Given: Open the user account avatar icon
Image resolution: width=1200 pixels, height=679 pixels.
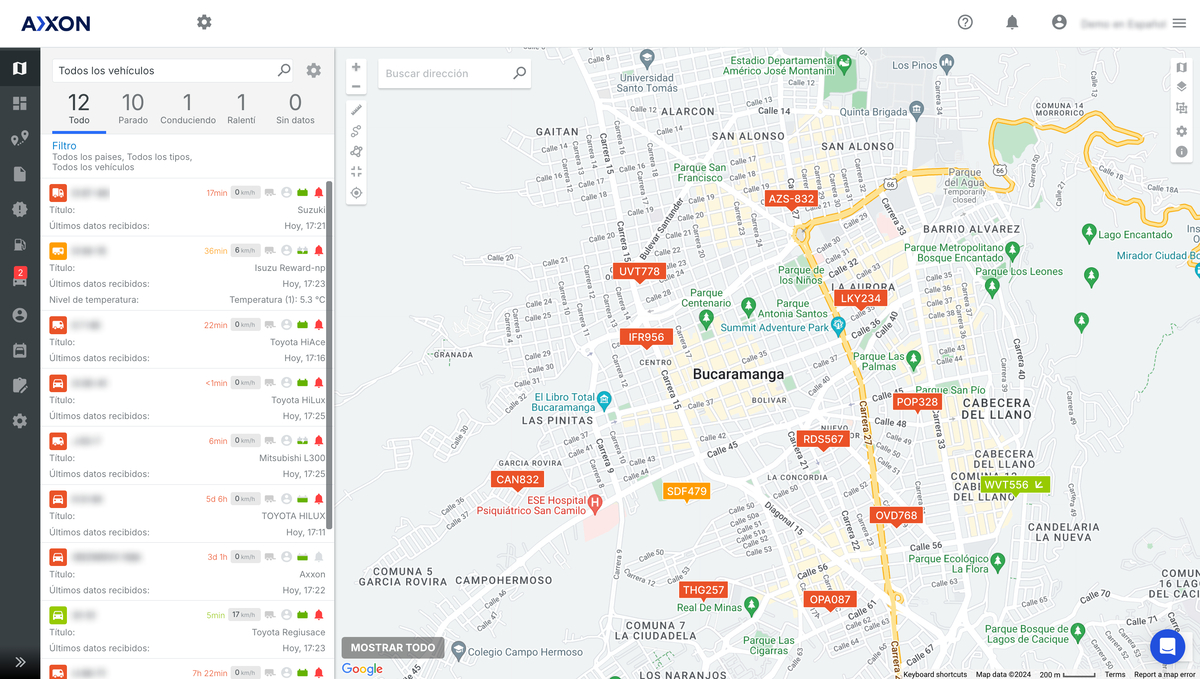Looking at the screenshot, I should tap(1059, 22).
